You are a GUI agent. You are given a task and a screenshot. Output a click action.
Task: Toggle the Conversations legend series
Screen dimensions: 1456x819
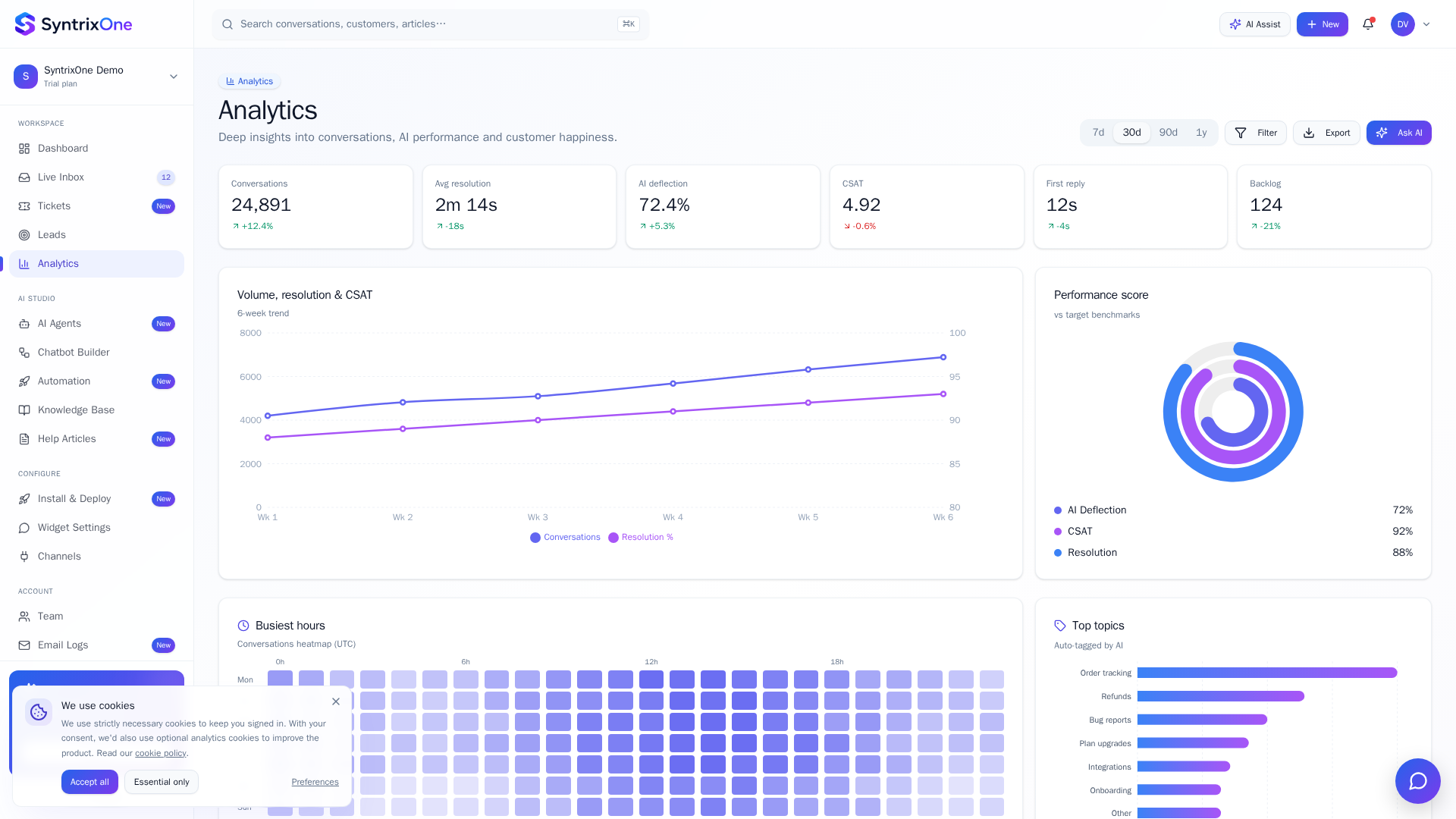point(565,538)
